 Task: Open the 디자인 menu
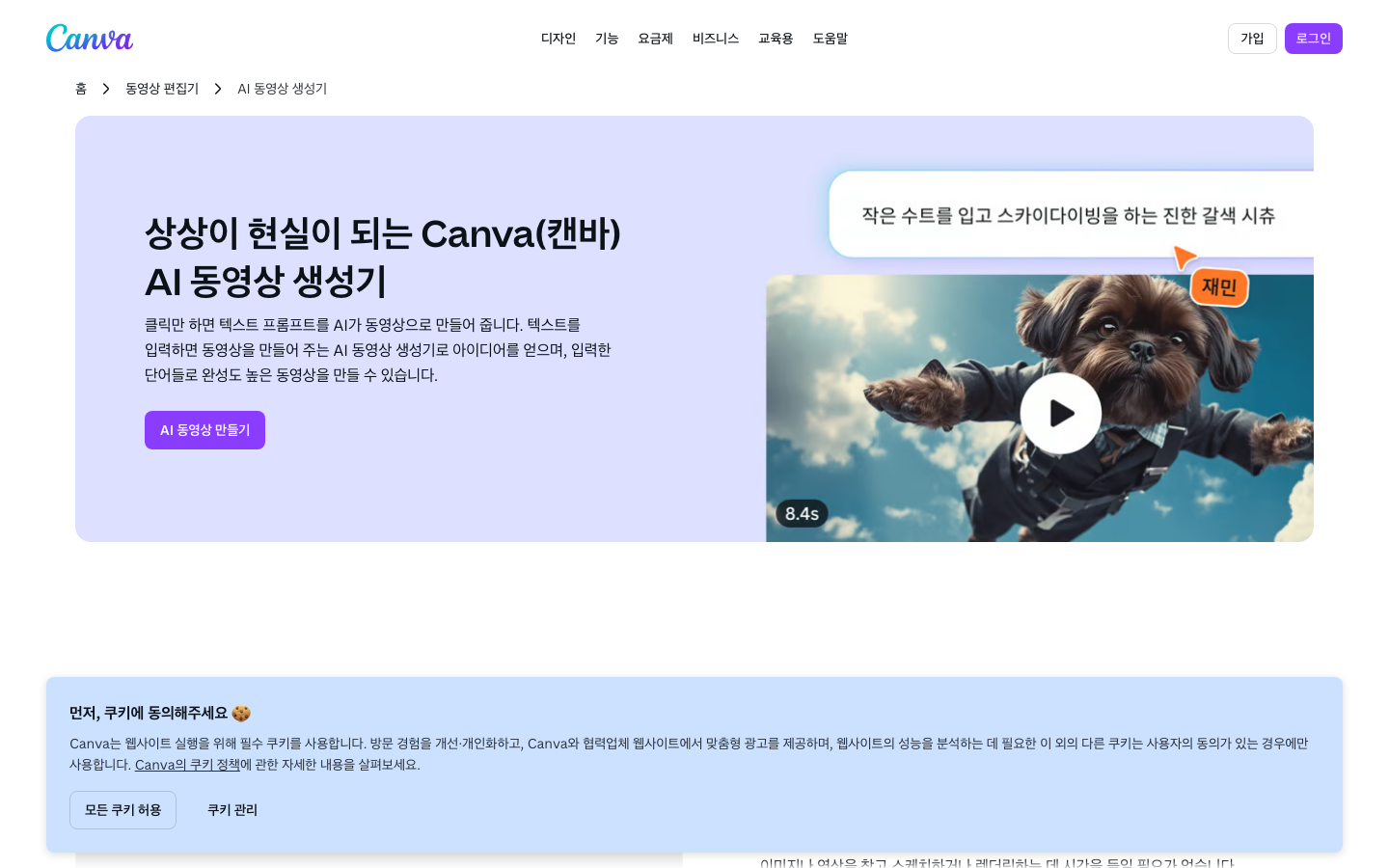558,39
